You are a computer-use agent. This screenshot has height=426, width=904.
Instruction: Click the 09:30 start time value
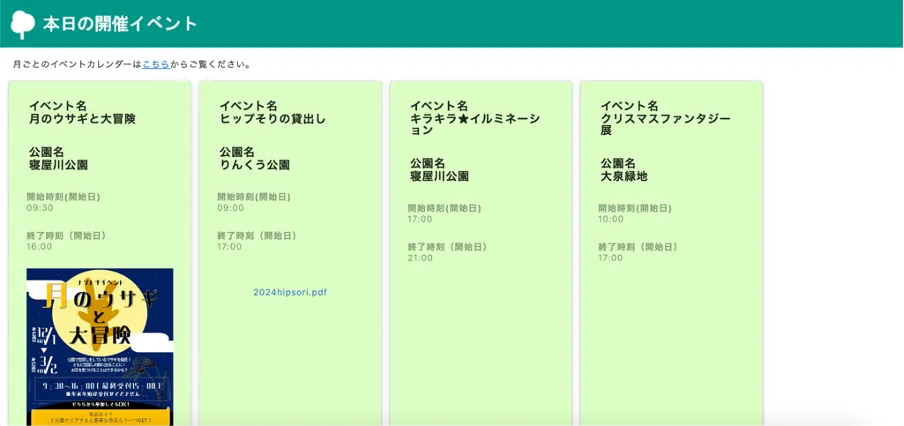40,208
